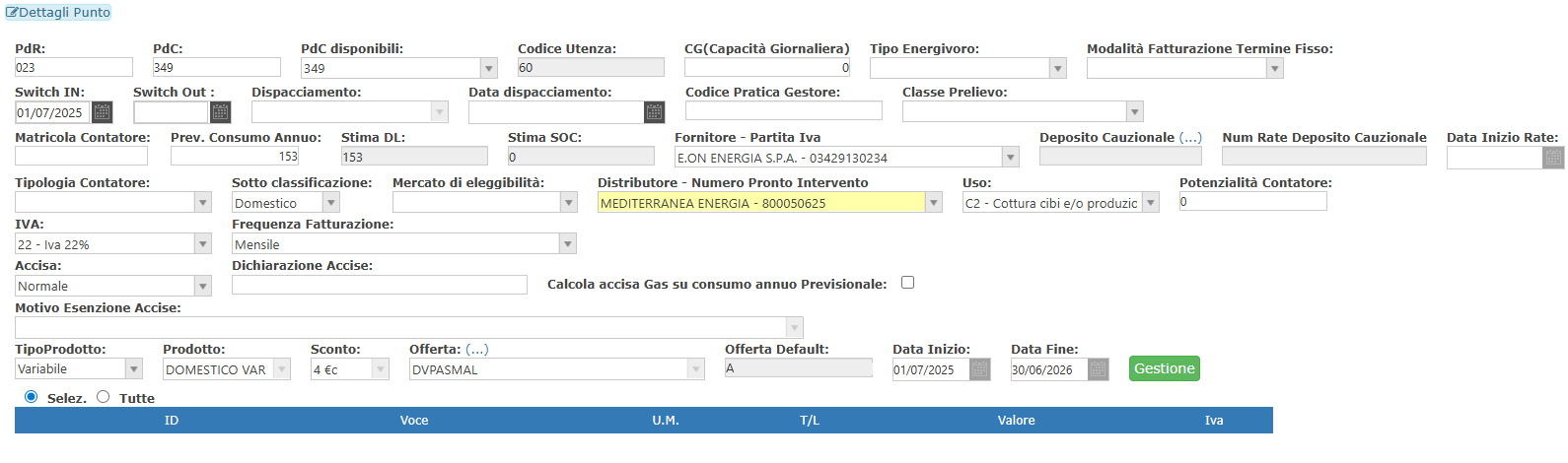Click the Offerta Default field

[799, 367]
